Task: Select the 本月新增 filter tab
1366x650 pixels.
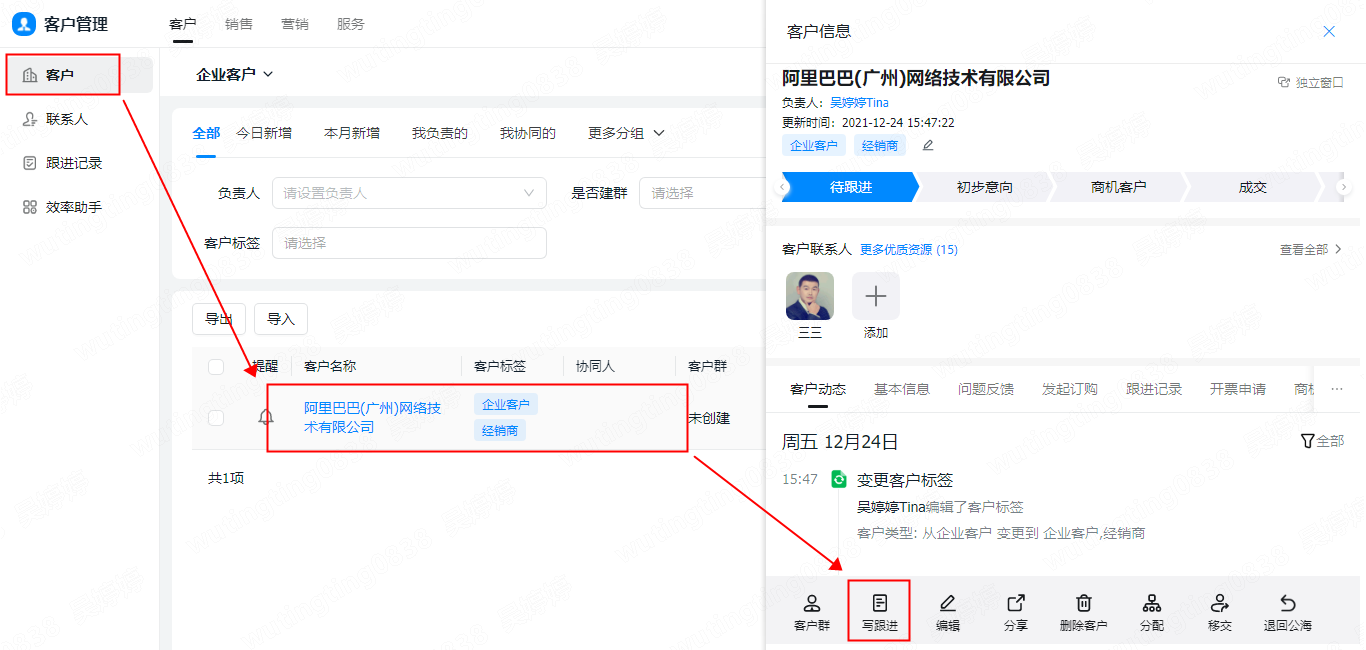Action: coord(352,133)
